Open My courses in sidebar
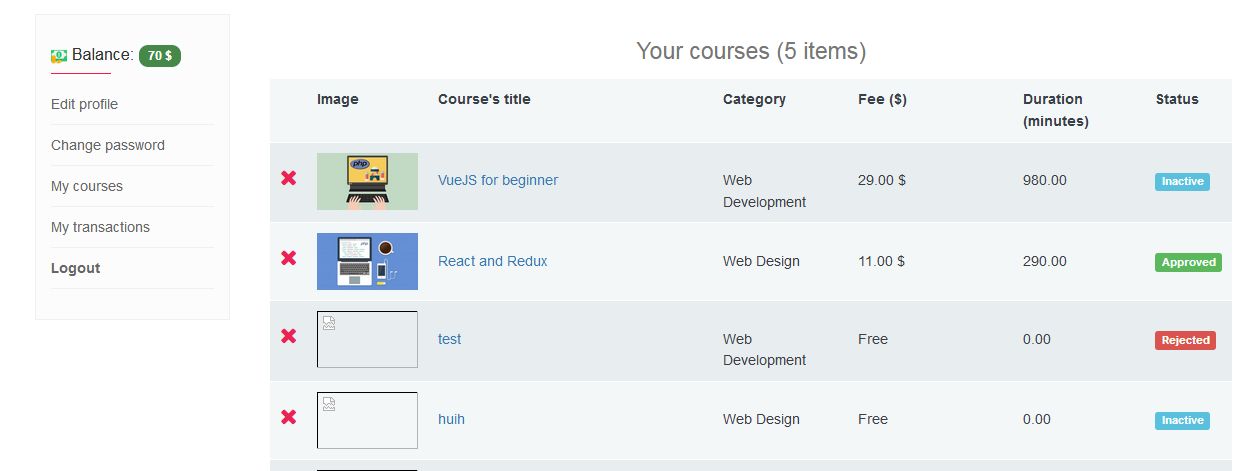1248x471 pixels. pyautogui.click(x=87, y=186)
